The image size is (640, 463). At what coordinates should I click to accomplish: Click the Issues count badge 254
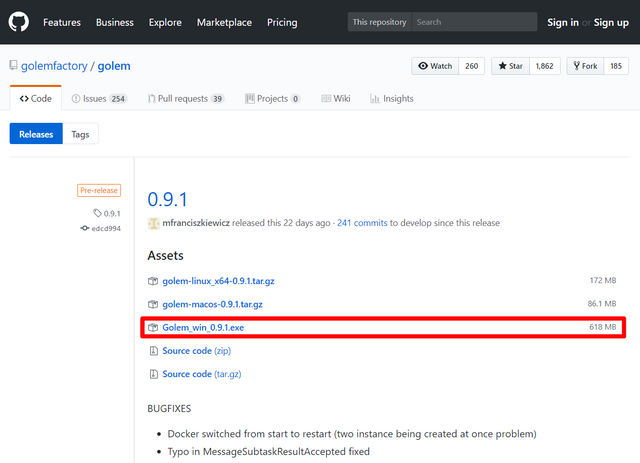(118, 99)
